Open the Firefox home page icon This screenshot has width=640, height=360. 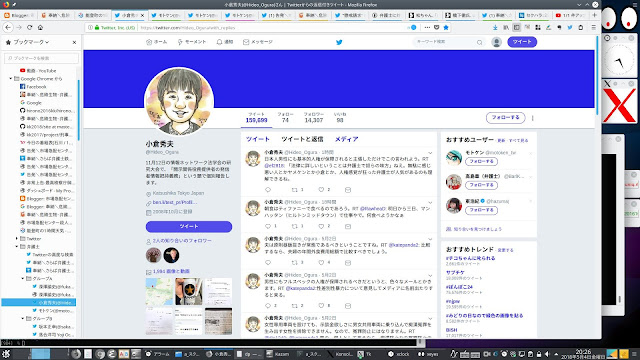coord(40,27)
